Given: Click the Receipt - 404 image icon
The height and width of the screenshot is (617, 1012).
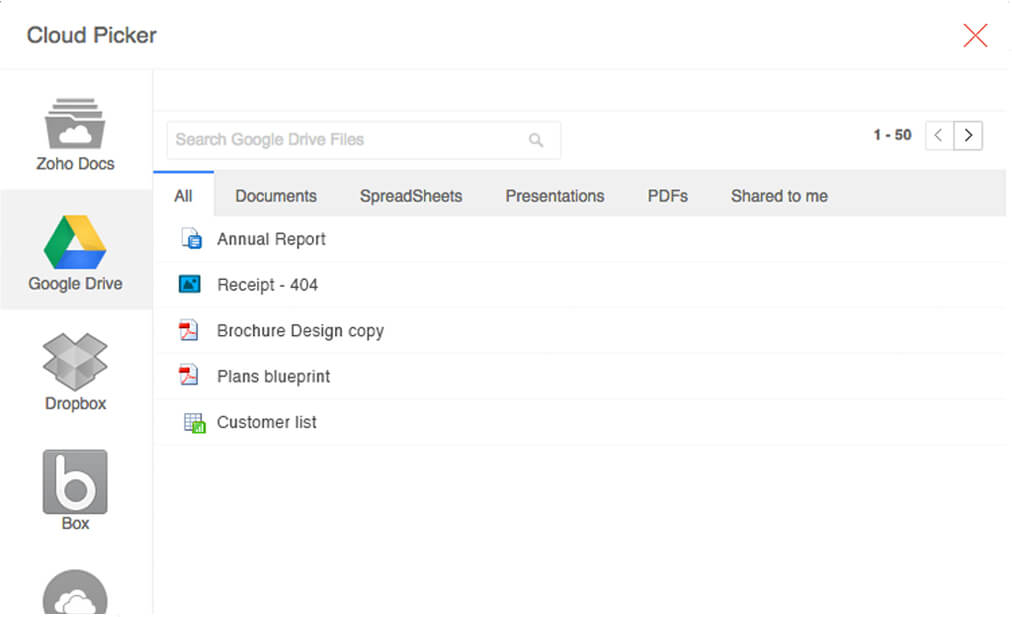Looking at the screenshot, I should click(190, 285).
